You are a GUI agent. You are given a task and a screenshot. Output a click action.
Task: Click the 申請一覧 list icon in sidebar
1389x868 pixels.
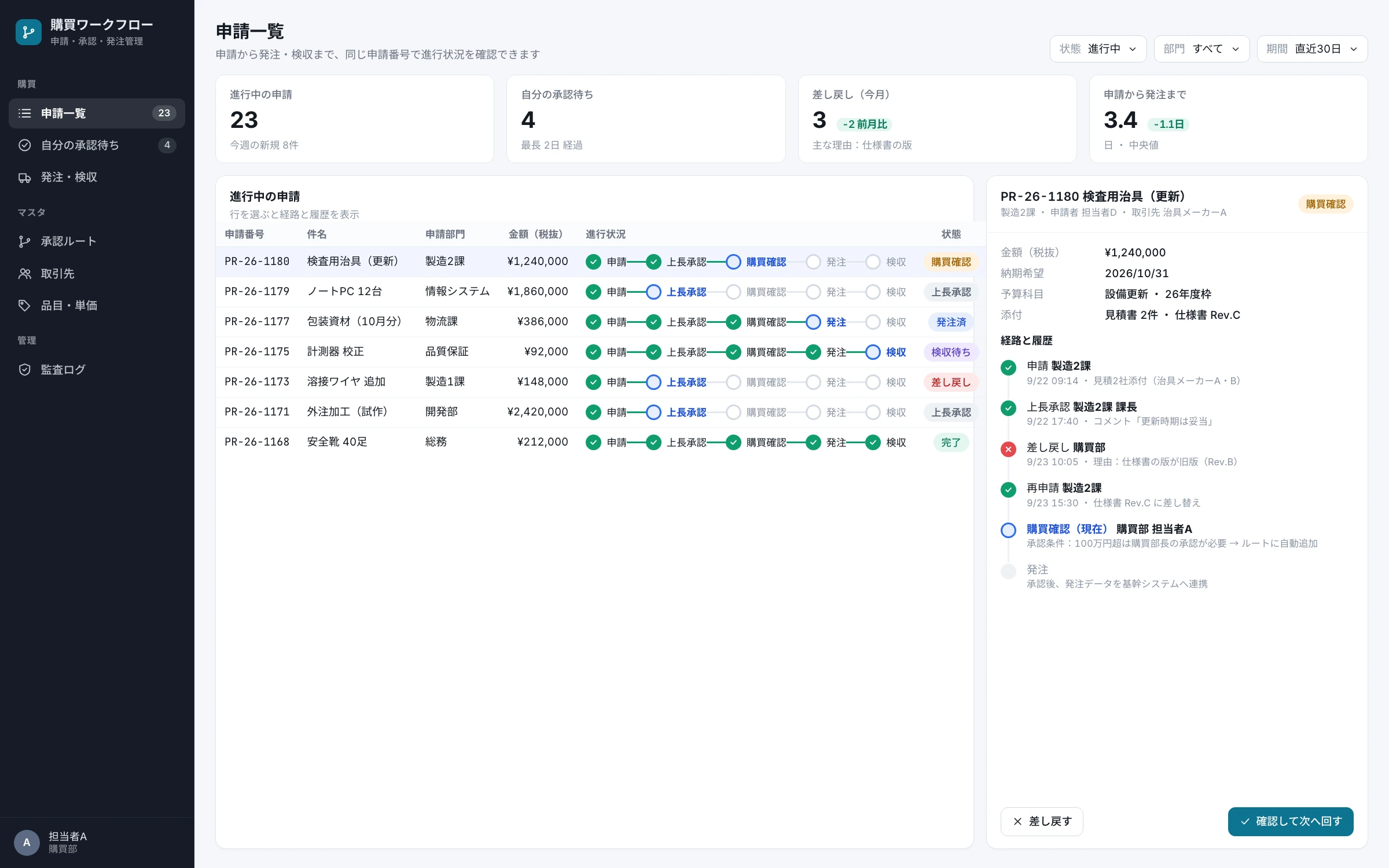pyautogui.click(x=24, y=113)
